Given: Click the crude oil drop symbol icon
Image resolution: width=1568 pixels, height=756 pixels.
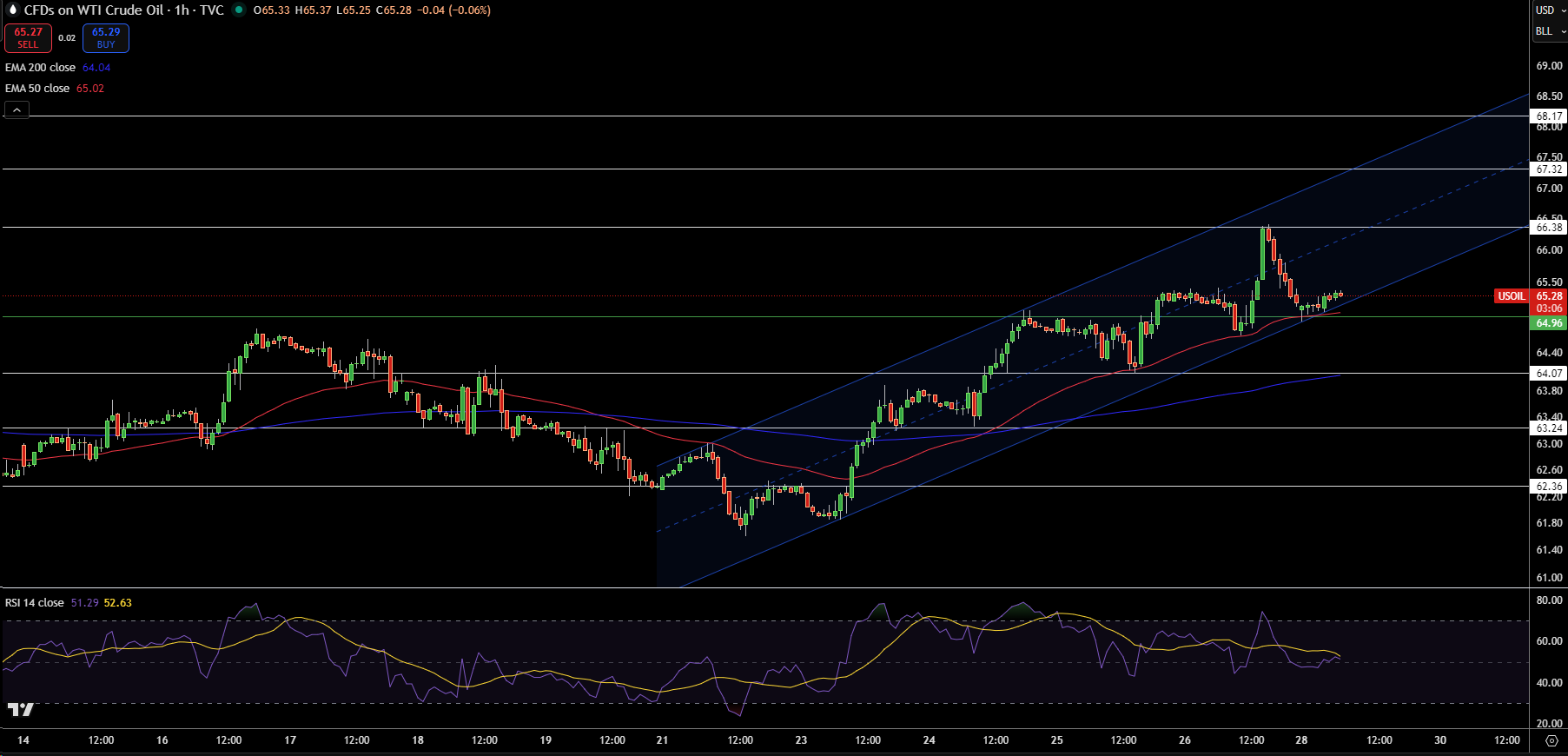Looking at the screenshot, I should point(12,10).
